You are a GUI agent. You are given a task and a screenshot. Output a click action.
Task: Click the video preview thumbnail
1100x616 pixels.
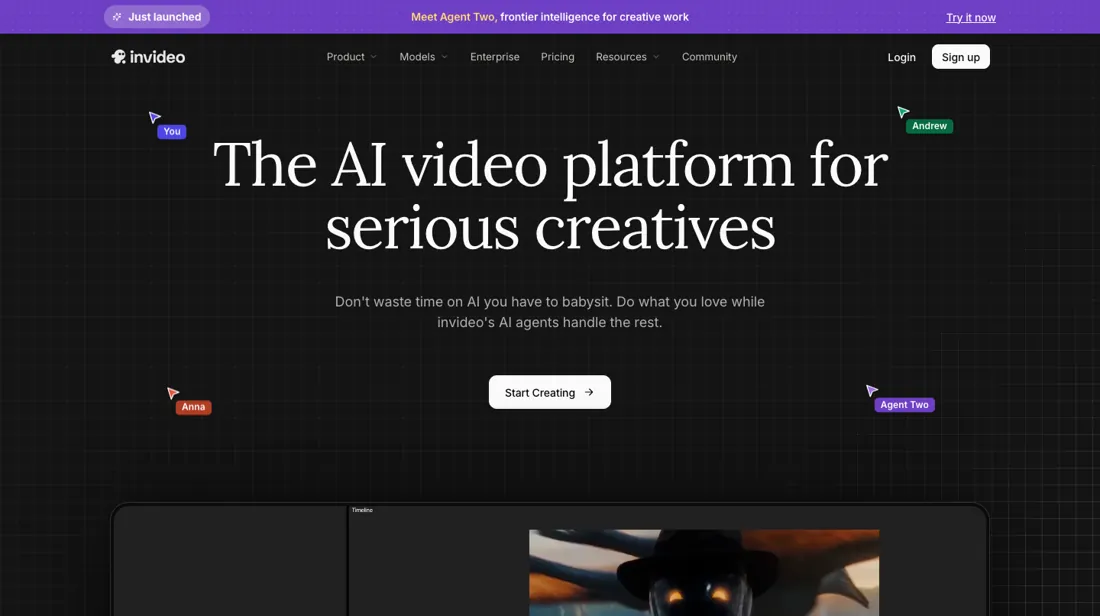point(704,573)
